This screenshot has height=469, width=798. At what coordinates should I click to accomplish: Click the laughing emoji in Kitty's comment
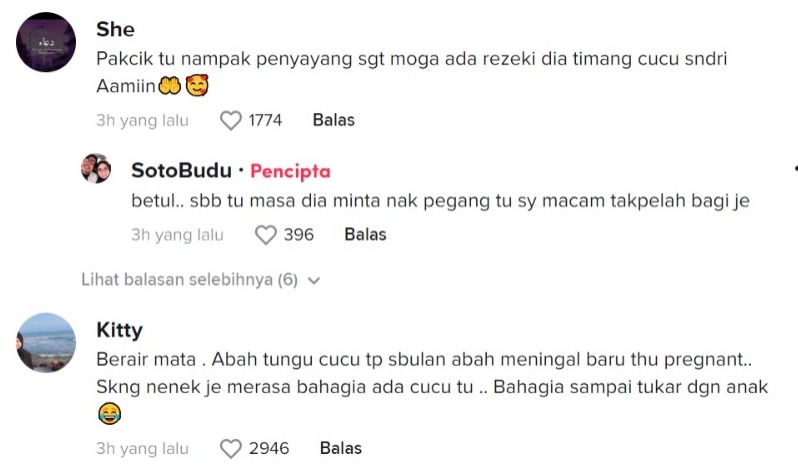tap(109, 412)
